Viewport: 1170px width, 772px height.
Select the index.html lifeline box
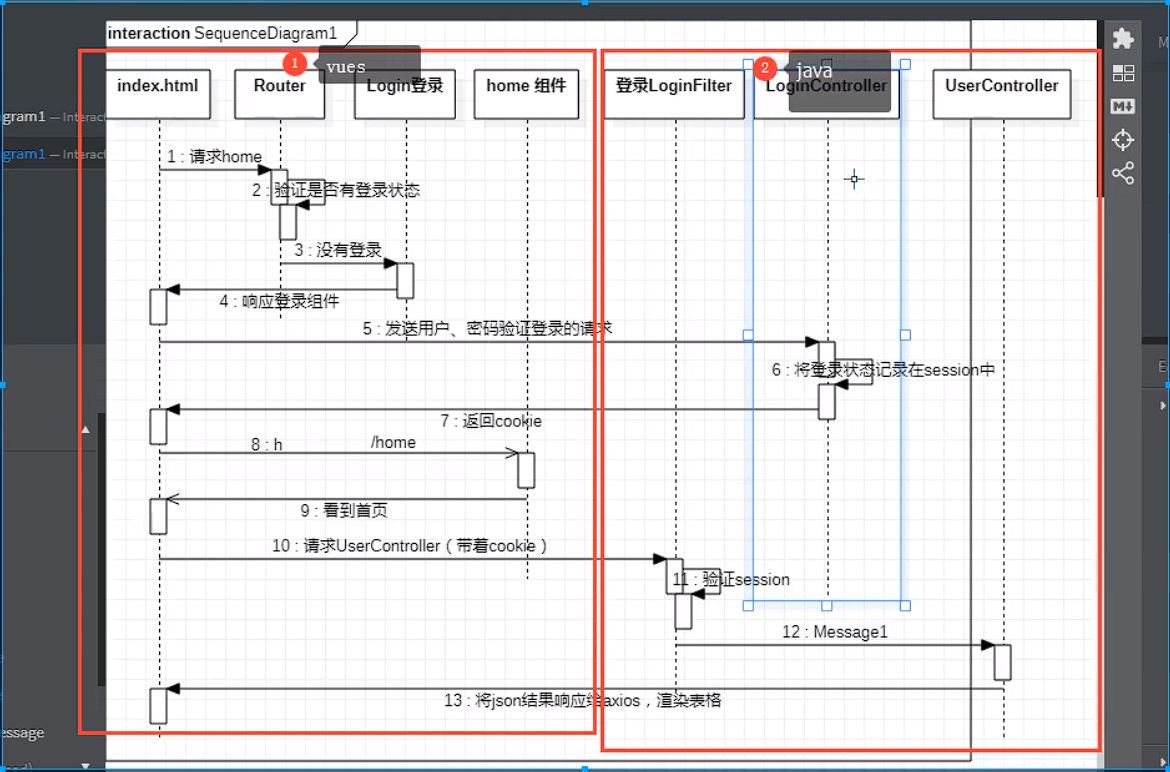(158, 93)
